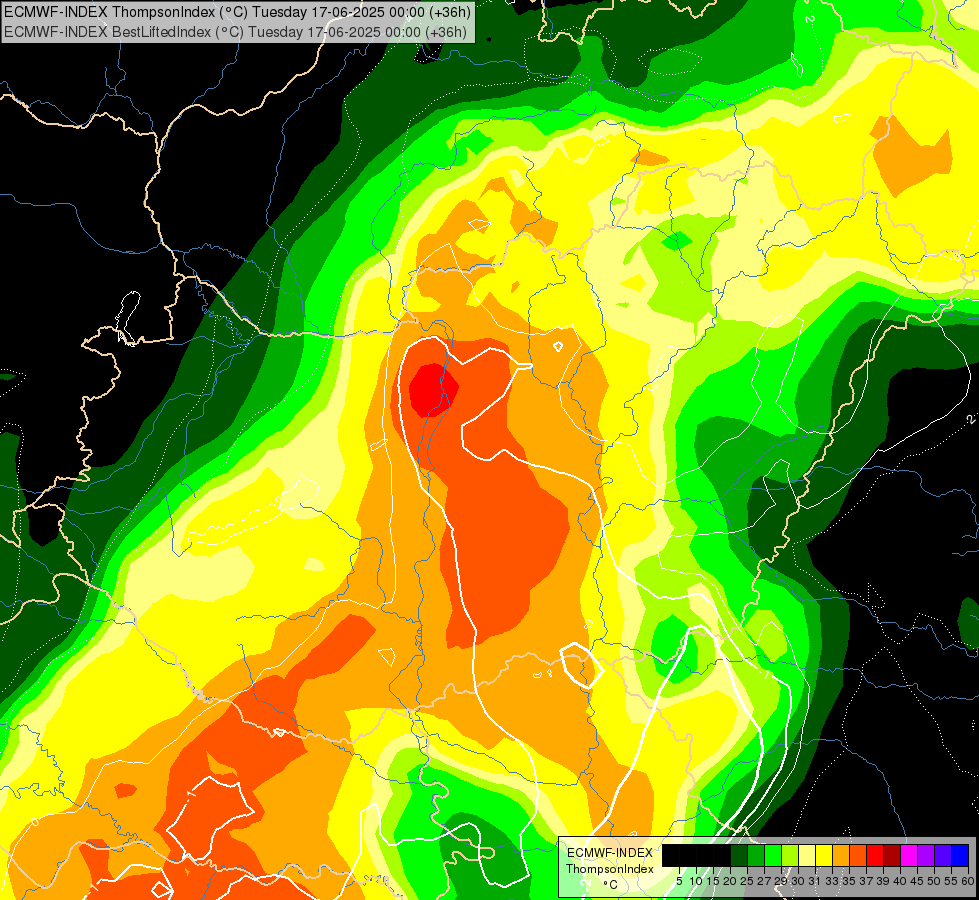The image size is (979, 900).
Task: Click the legend tick label 40
Action: 901,881
